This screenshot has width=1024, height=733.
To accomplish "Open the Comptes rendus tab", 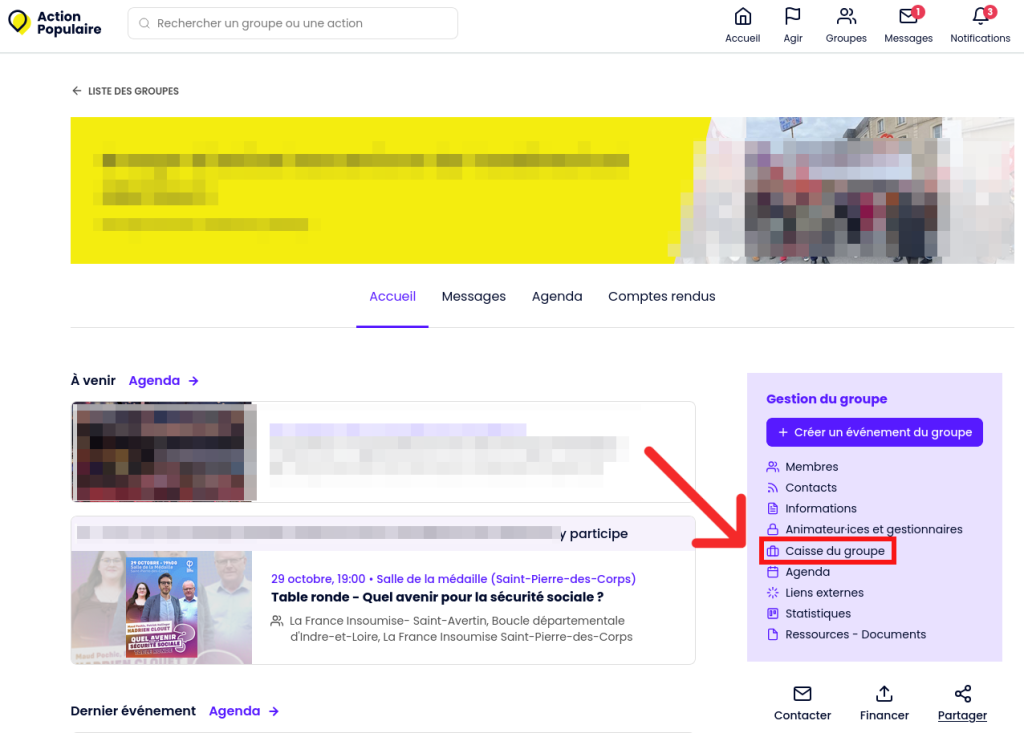I will pos(662,297).
